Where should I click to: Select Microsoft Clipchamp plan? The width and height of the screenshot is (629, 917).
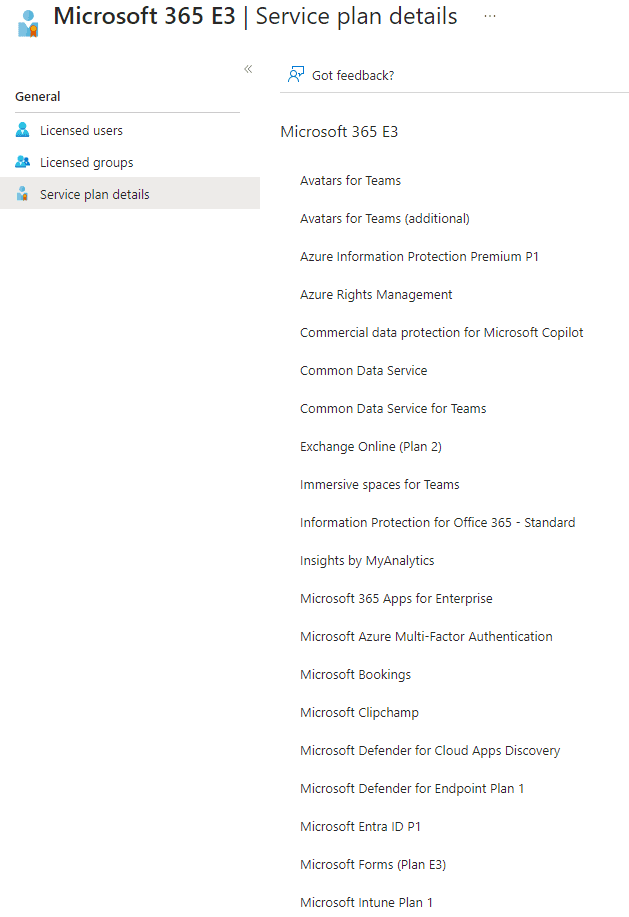tap(359, 713)
